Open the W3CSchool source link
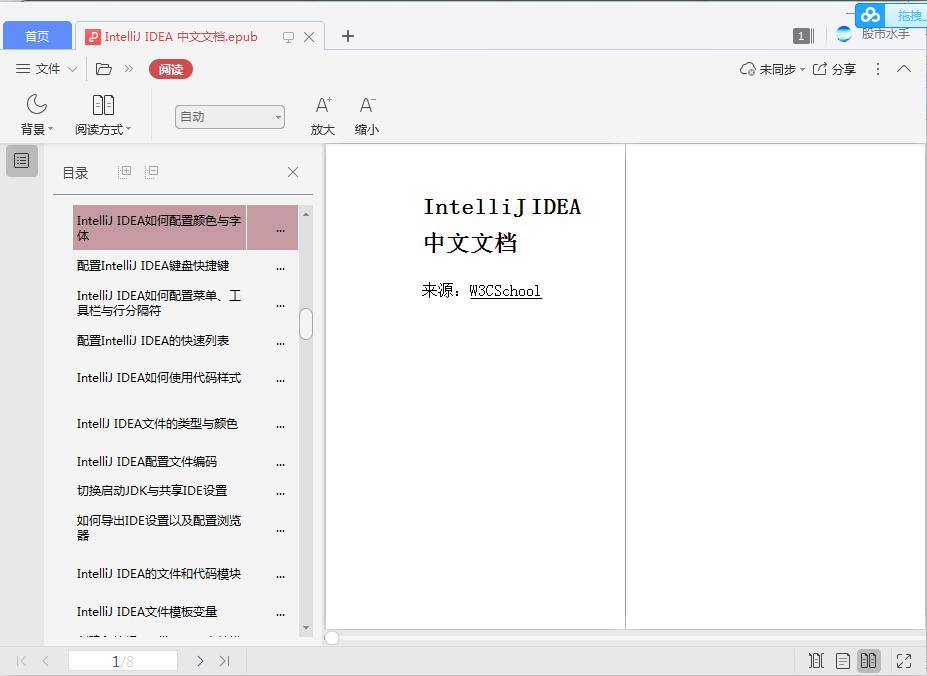Viewport: 927px width, 676px height. [505, 291]
